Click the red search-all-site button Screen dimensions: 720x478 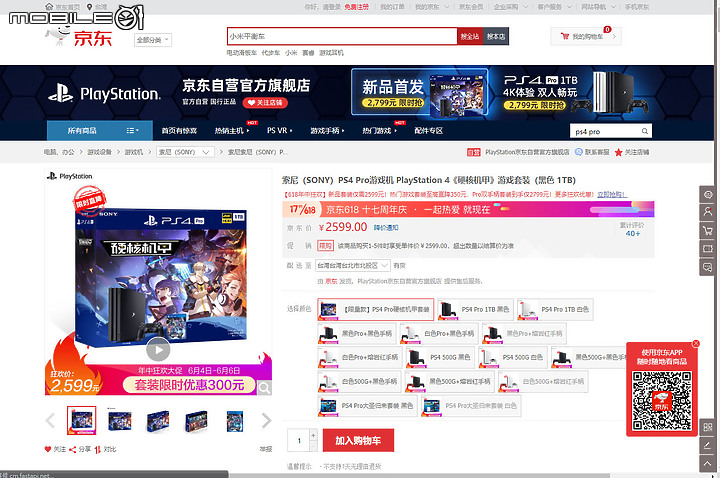470,36
